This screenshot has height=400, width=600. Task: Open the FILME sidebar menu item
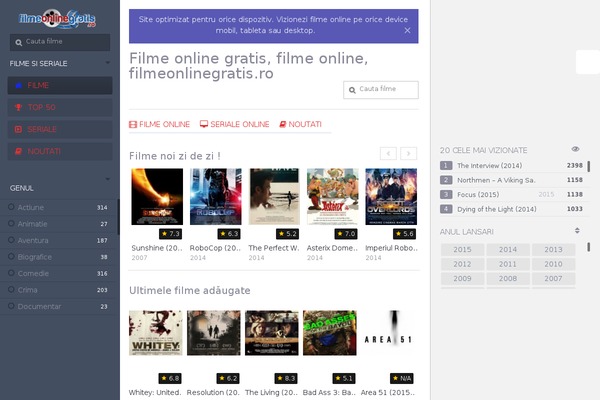click(x=60, y=85)
